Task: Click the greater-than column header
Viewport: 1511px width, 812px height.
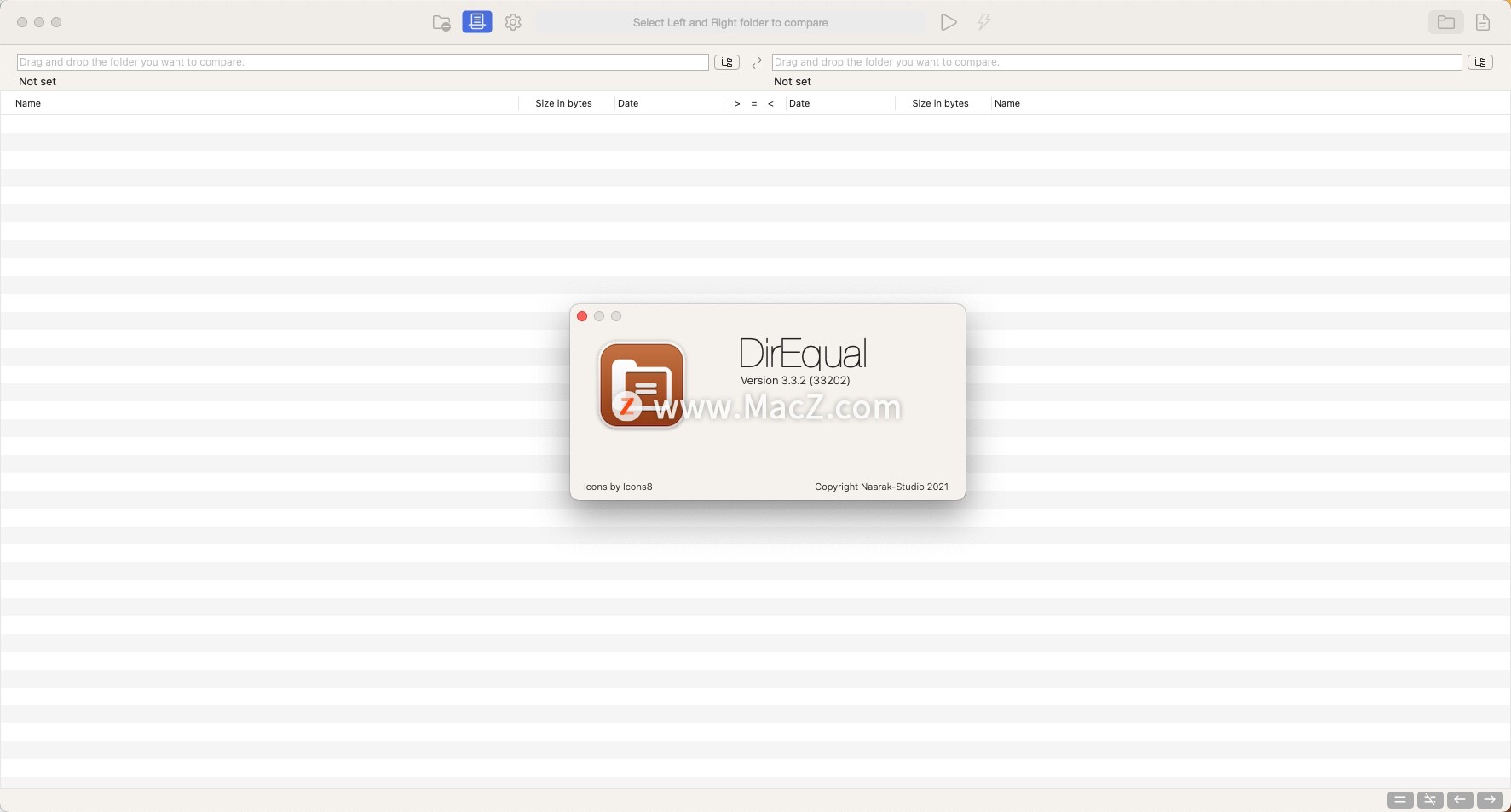Action: pyautogui.click(x=737, y=103)
